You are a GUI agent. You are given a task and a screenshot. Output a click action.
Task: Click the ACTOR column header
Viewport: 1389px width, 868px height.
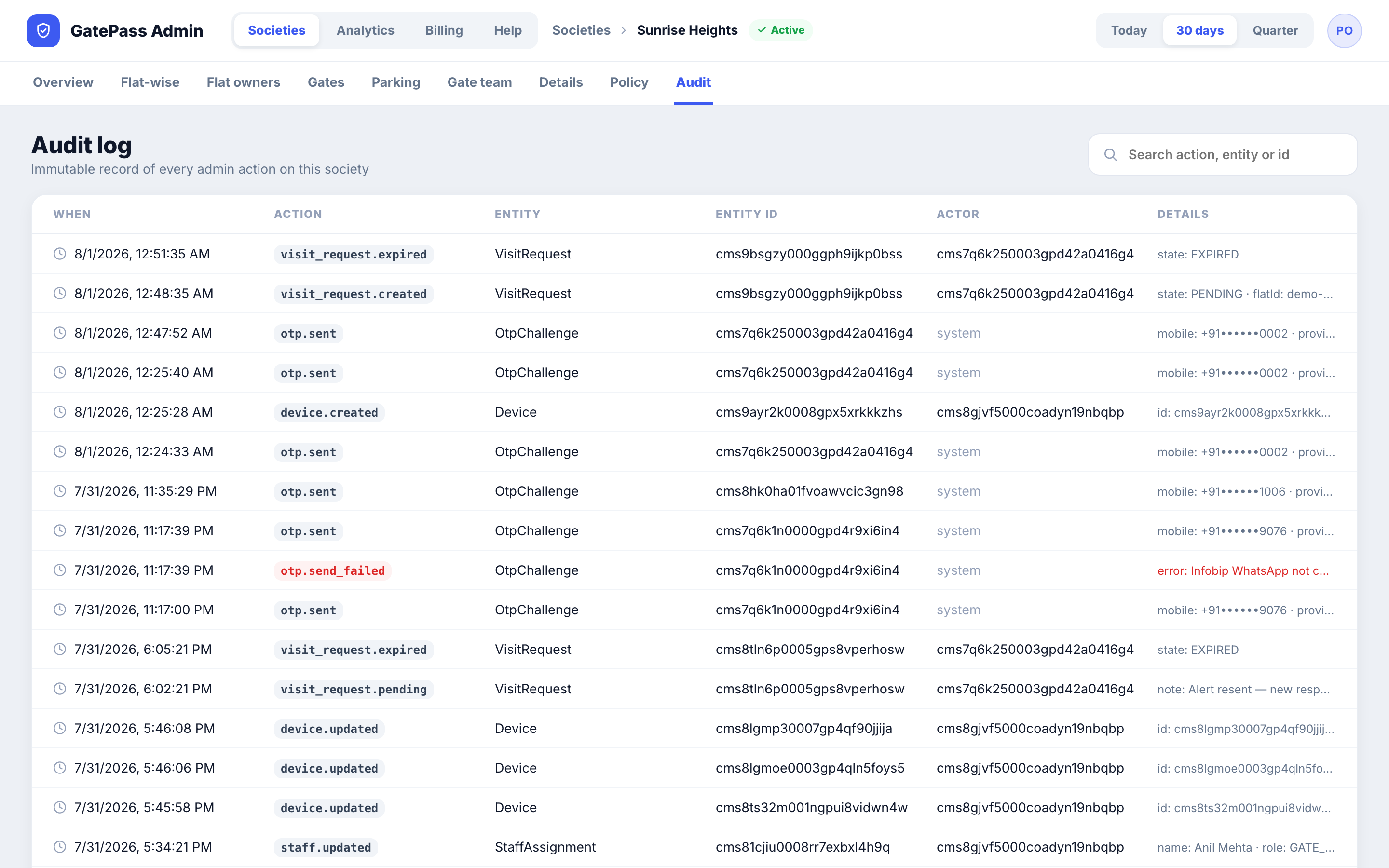coord(958,214)
